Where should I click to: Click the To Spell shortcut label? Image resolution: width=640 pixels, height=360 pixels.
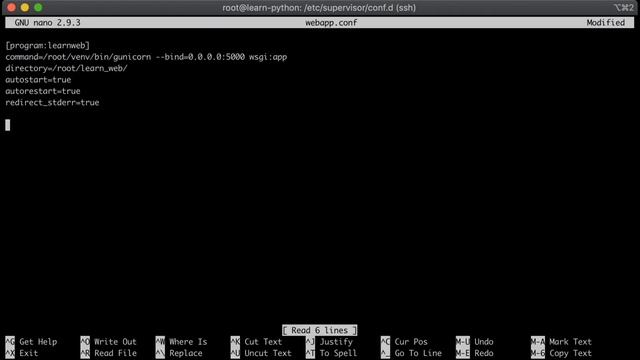pos(338,353)
